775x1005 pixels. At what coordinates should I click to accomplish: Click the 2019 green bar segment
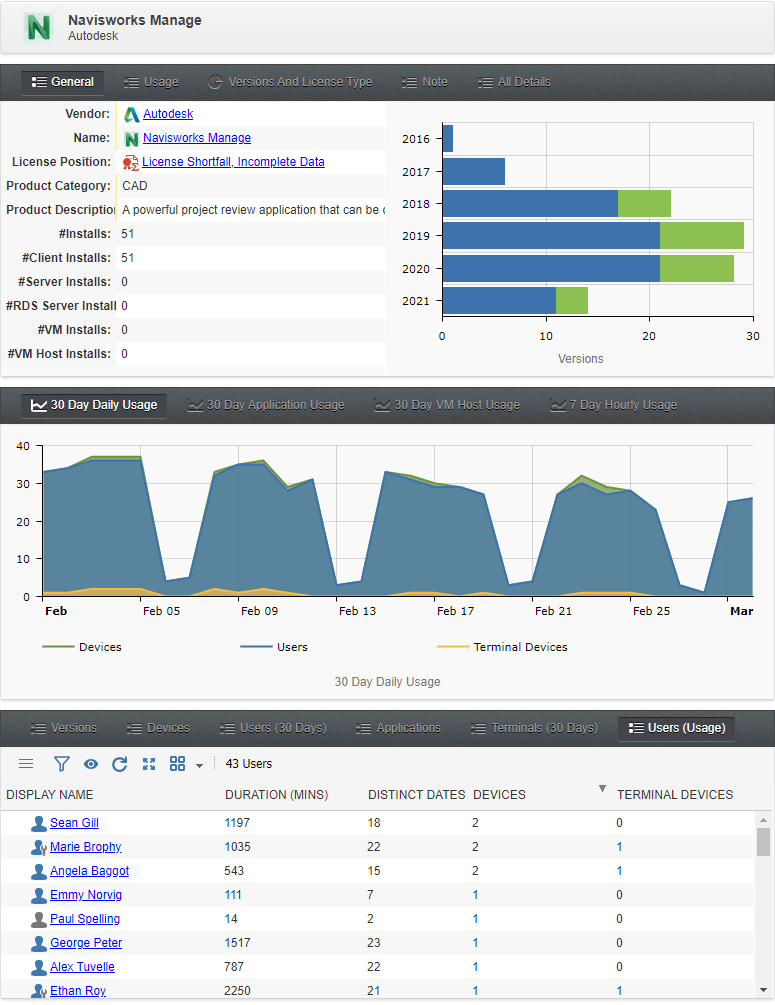(x=702, y=236)
